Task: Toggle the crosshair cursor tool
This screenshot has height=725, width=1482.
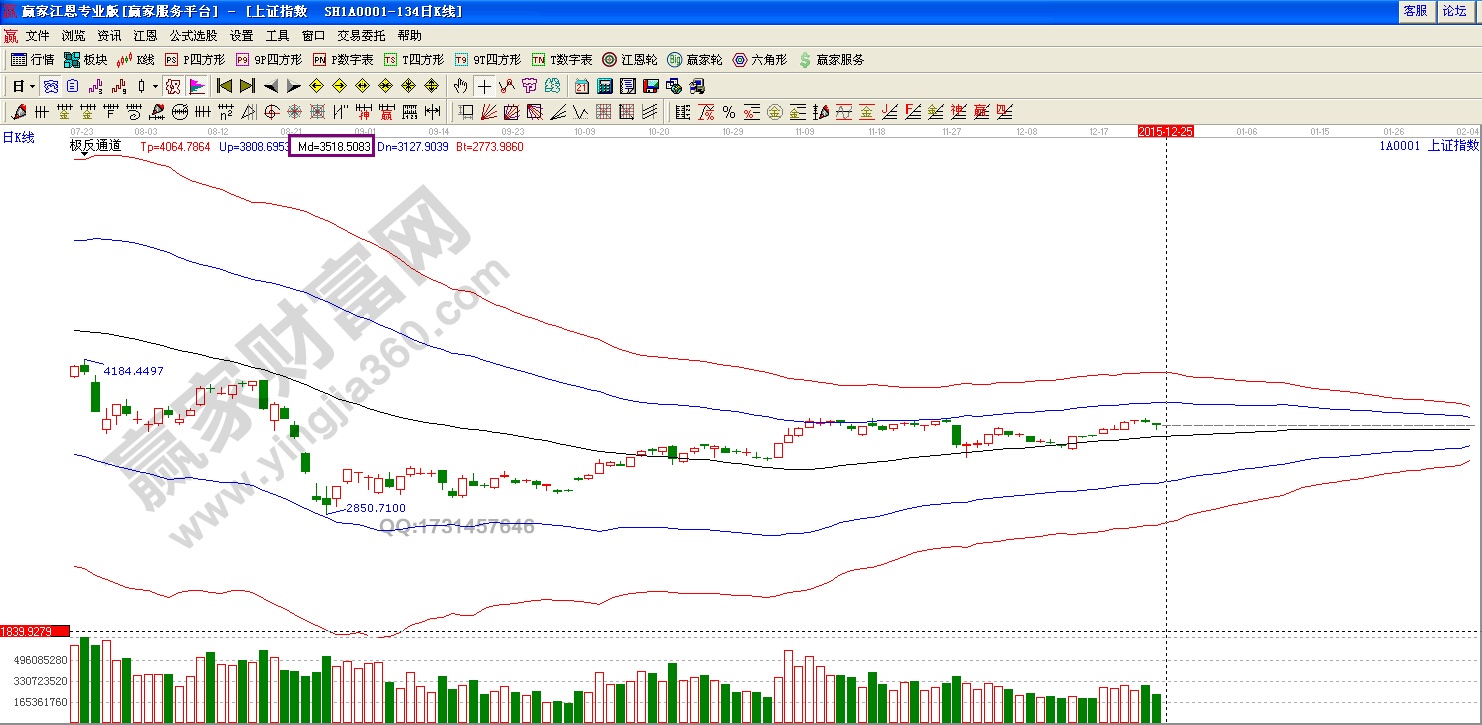Action: [484, 86]
